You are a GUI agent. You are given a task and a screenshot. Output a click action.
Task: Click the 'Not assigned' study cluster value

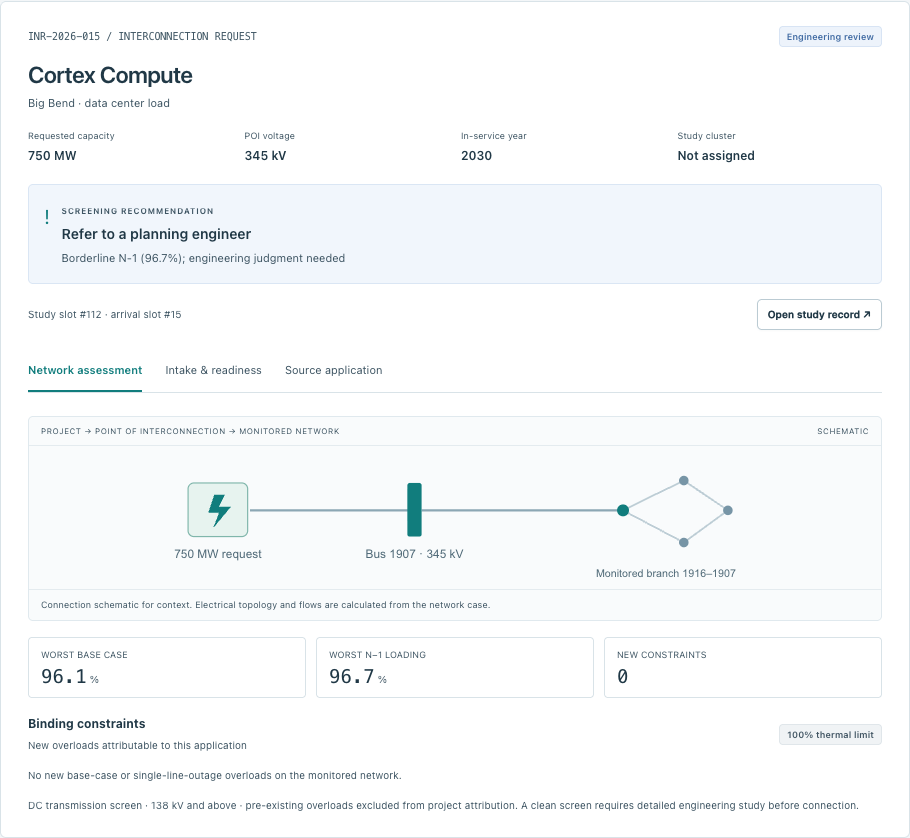(x=716, y=156)
